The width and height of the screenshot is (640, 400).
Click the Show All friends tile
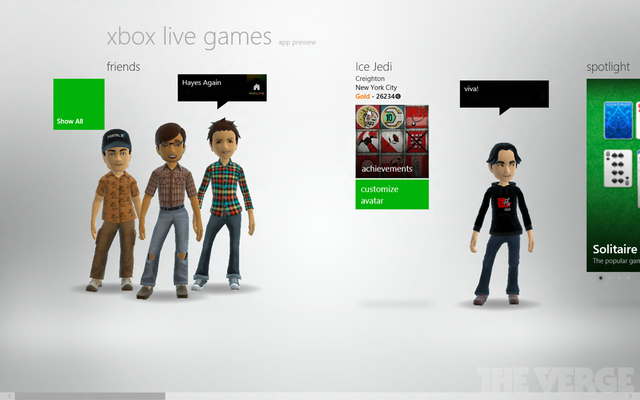(78, 104)
